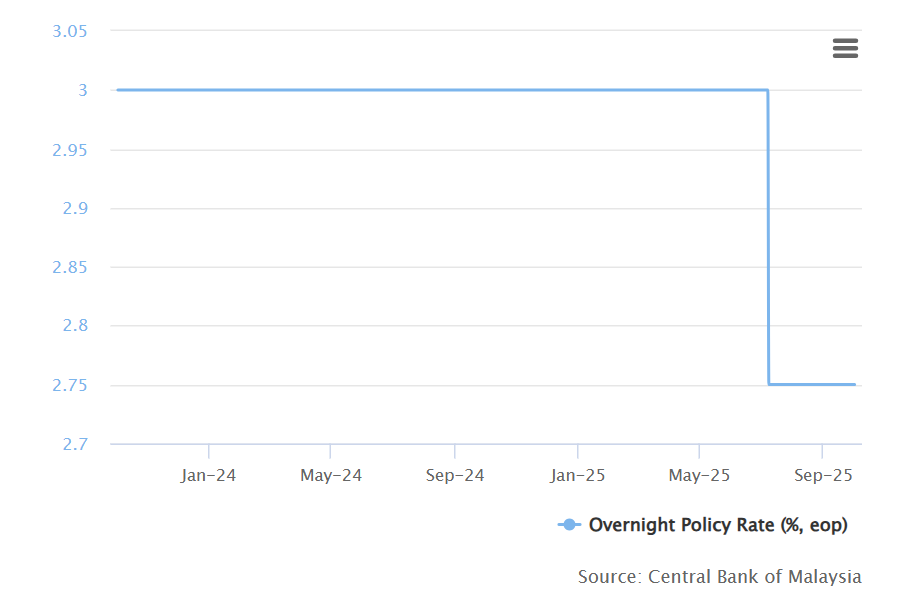Click the Source: Central Bank of Malaysia text
912x605 pixels.
(x=719, y=577)
